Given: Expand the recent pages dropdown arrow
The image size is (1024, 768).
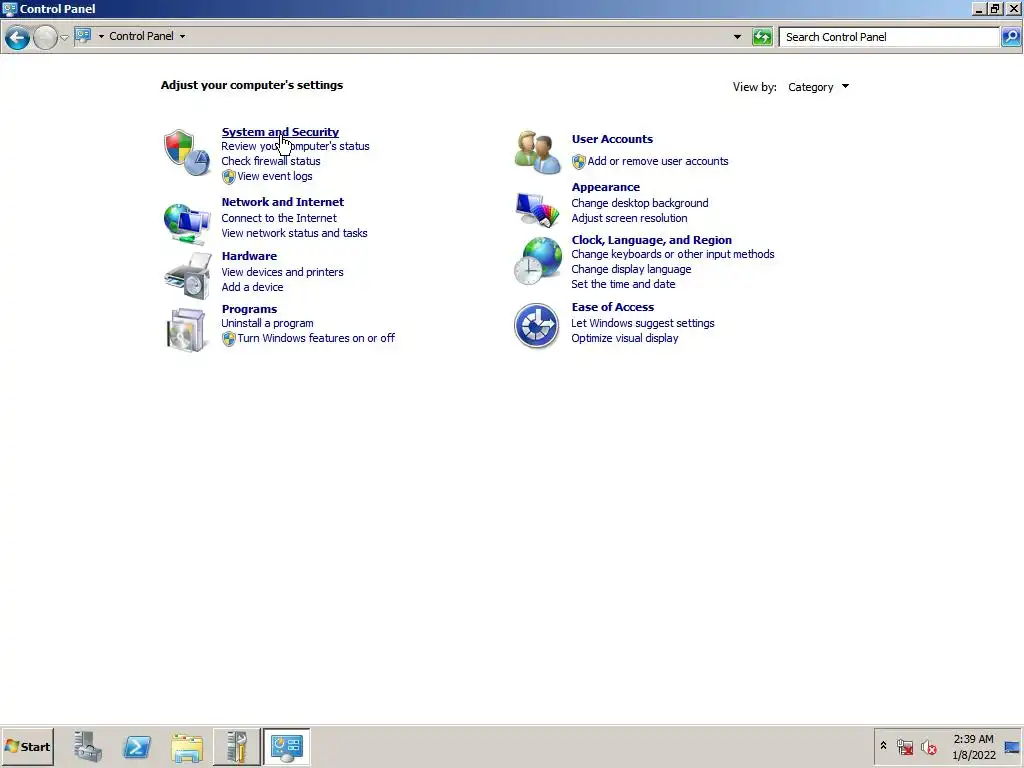Looking at the screenshot, I should point(64,37).
